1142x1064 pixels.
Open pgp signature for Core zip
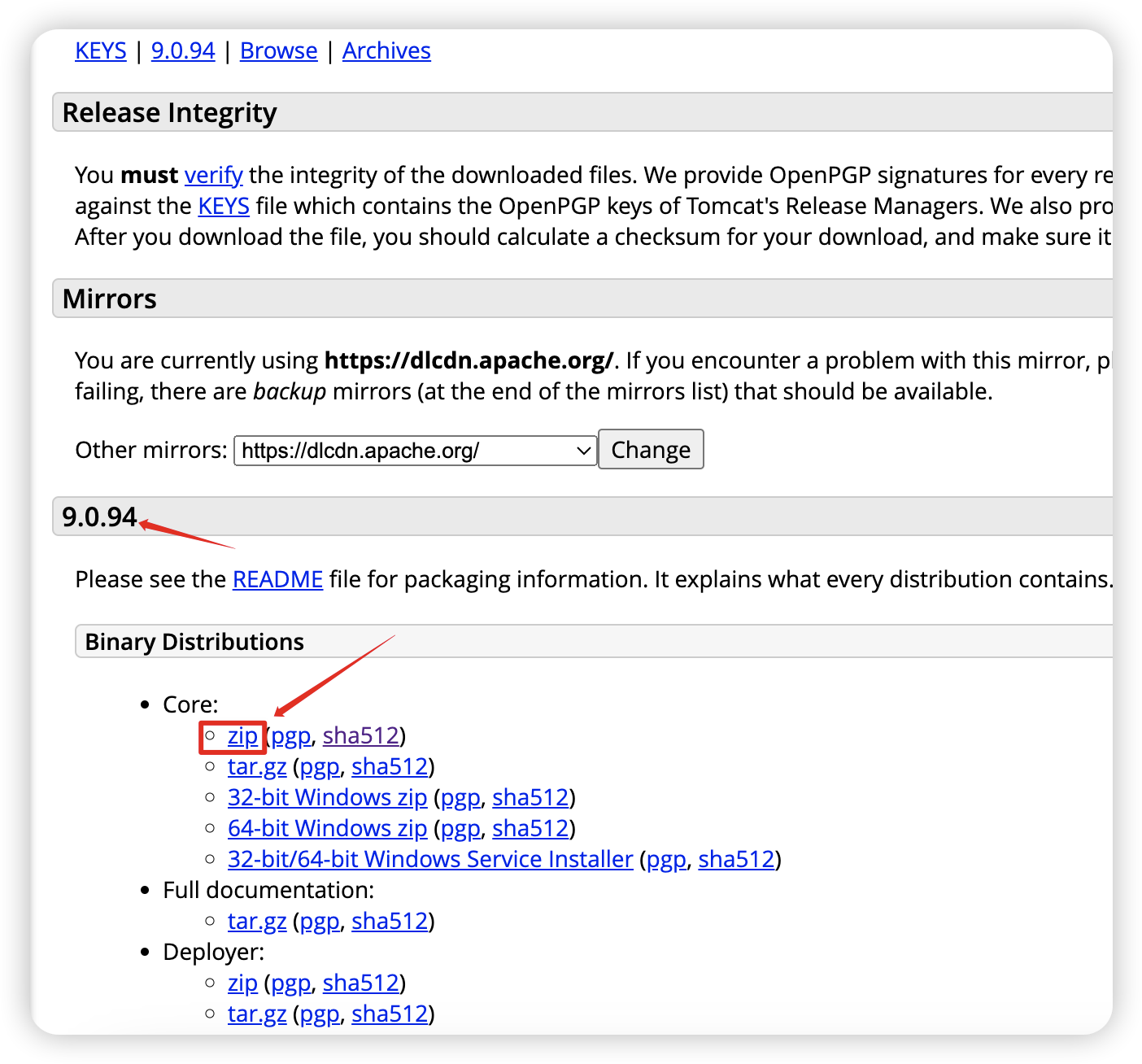[x=291, y=735]
